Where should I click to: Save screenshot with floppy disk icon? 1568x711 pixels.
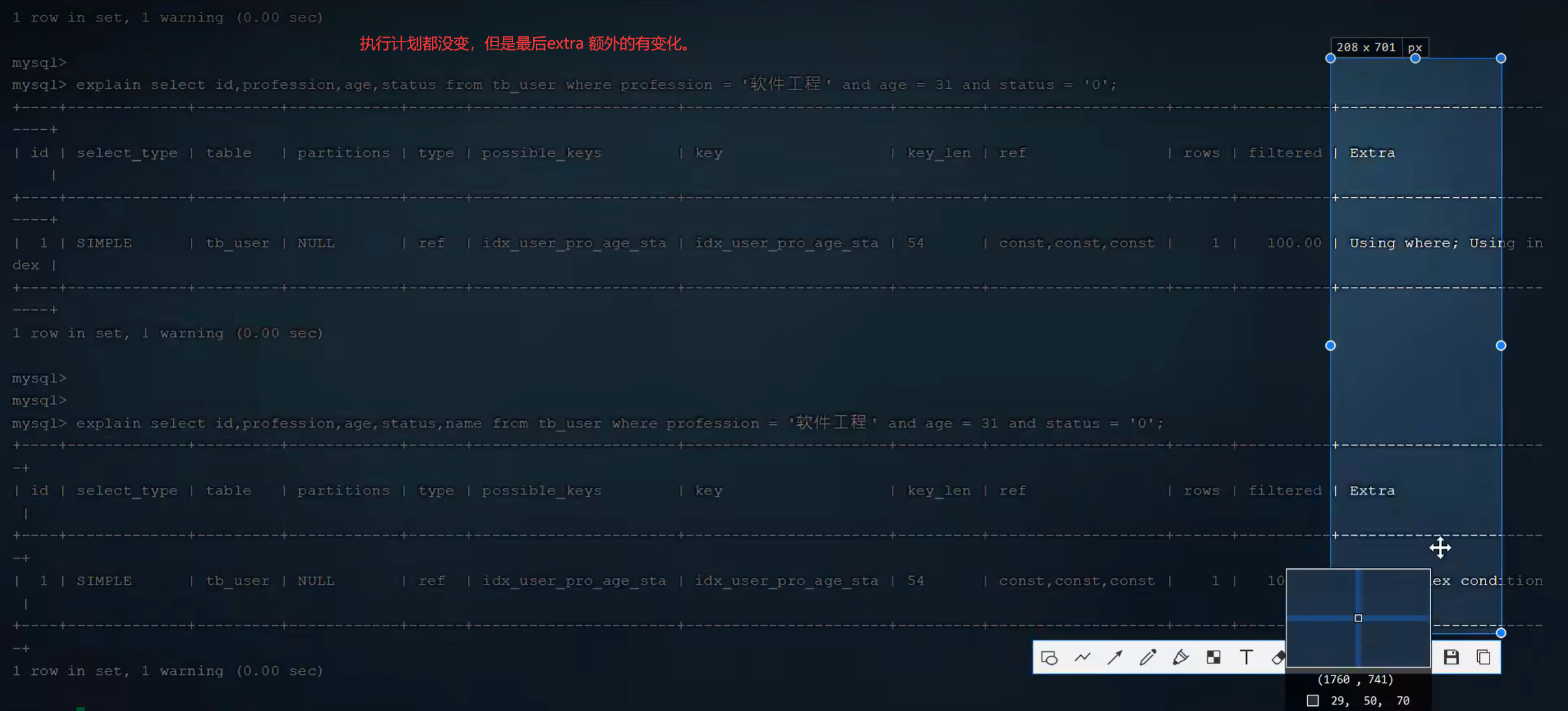click(x=1451, y=658)
